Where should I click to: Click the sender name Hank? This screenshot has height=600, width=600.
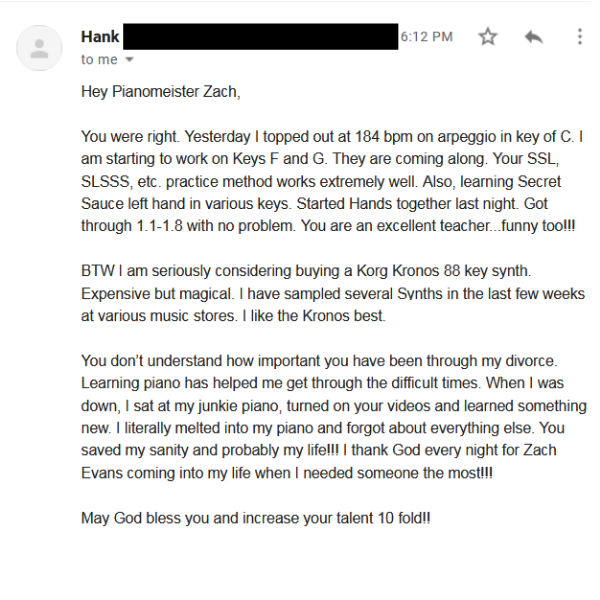[100, 37]
